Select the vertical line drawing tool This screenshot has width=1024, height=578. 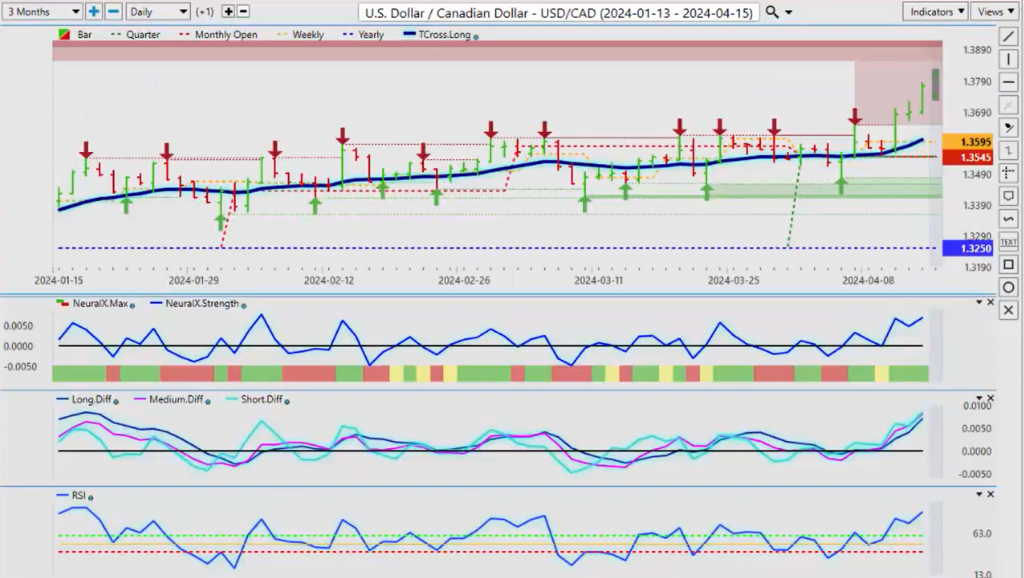(1008, 59)
